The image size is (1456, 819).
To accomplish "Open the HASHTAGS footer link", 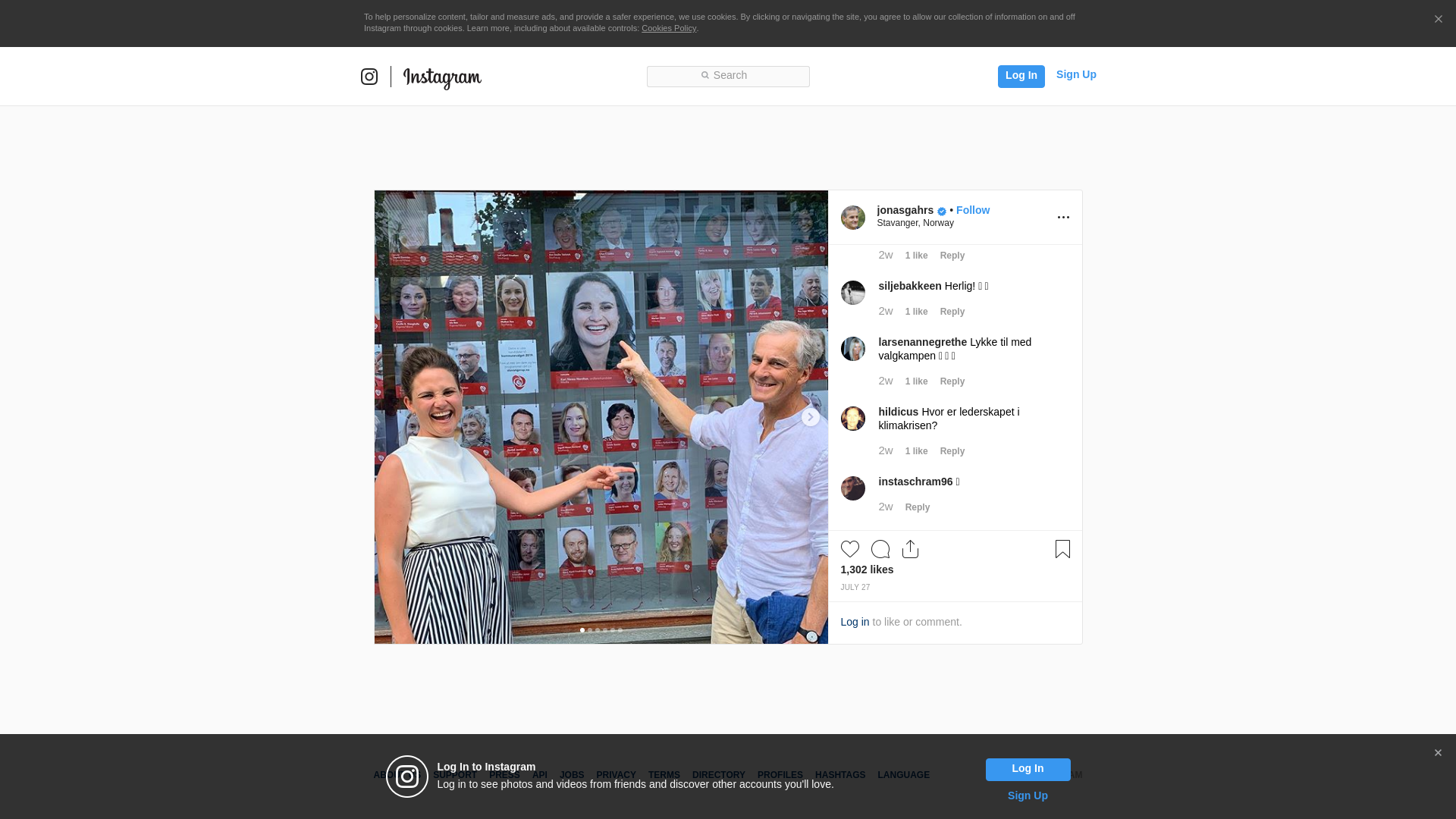I will 840,775.
